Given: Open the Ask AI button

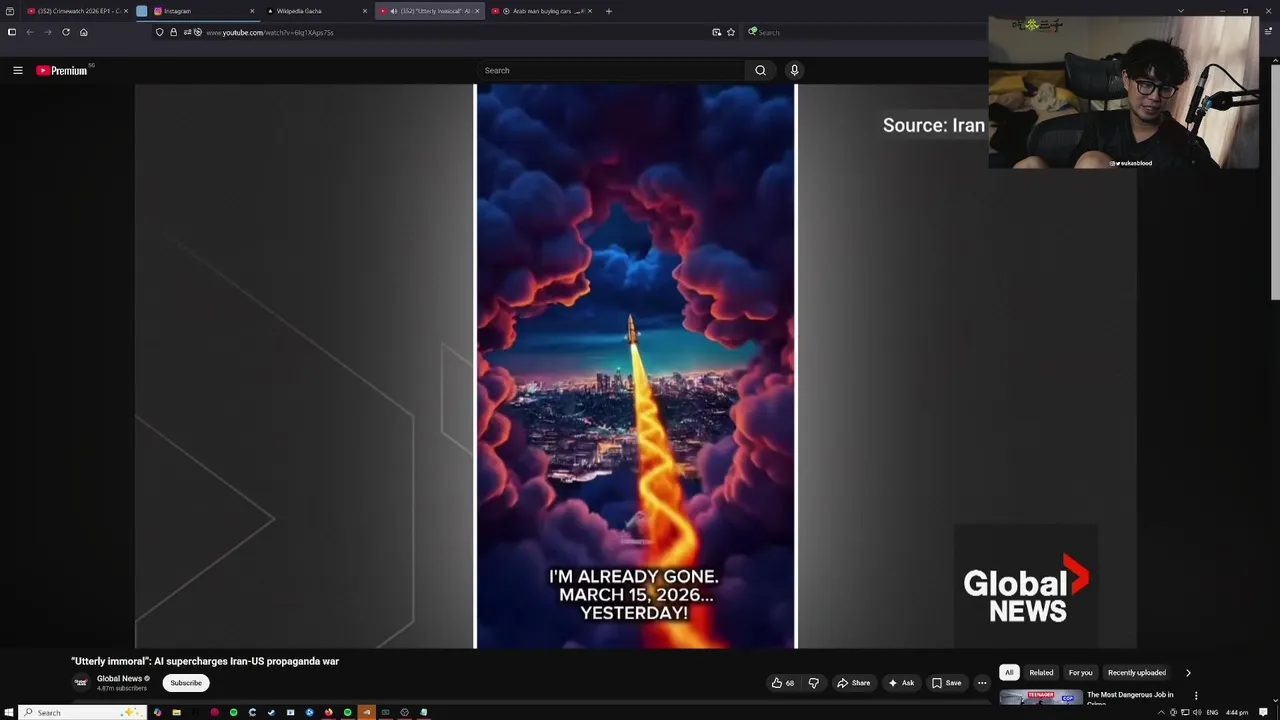Looking at the screenshot, I should tap(901, 683).
